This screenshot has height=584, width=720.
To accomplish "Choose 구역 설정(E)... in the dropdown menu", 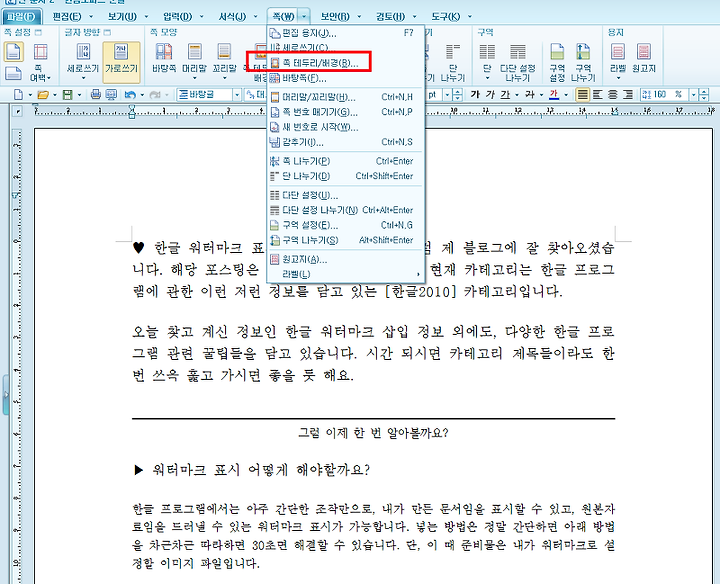I will pyautogui.click(x=345, y=225).
